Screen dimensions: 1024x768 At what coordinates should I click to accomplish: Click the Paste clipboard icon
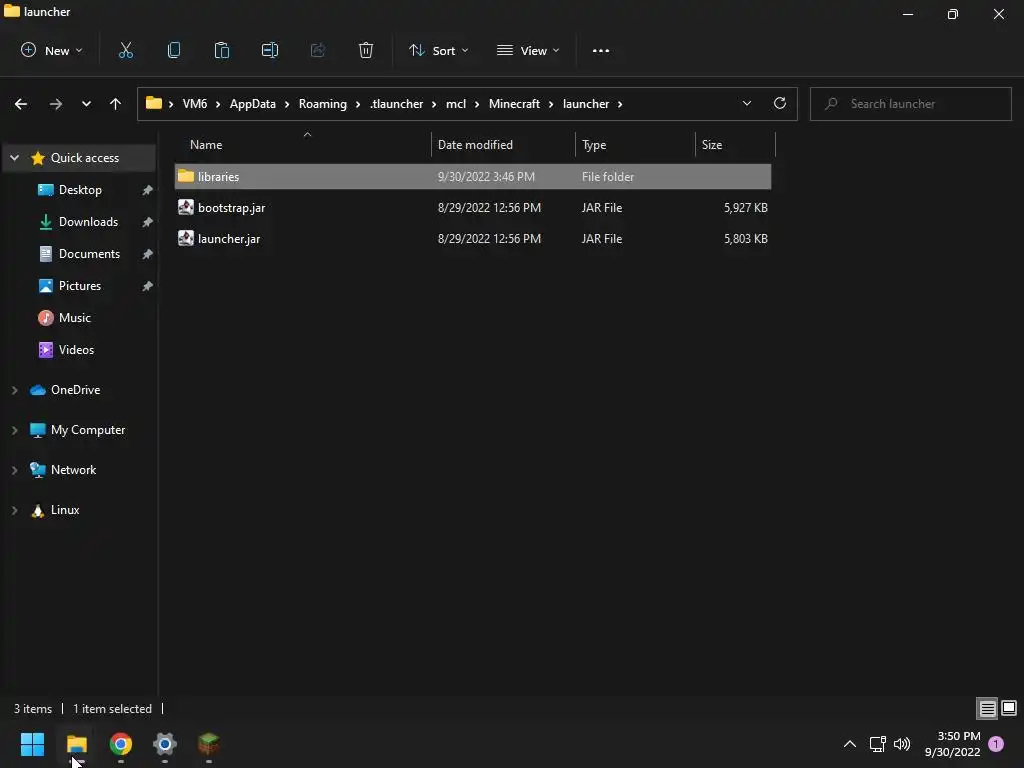point(221,50)
